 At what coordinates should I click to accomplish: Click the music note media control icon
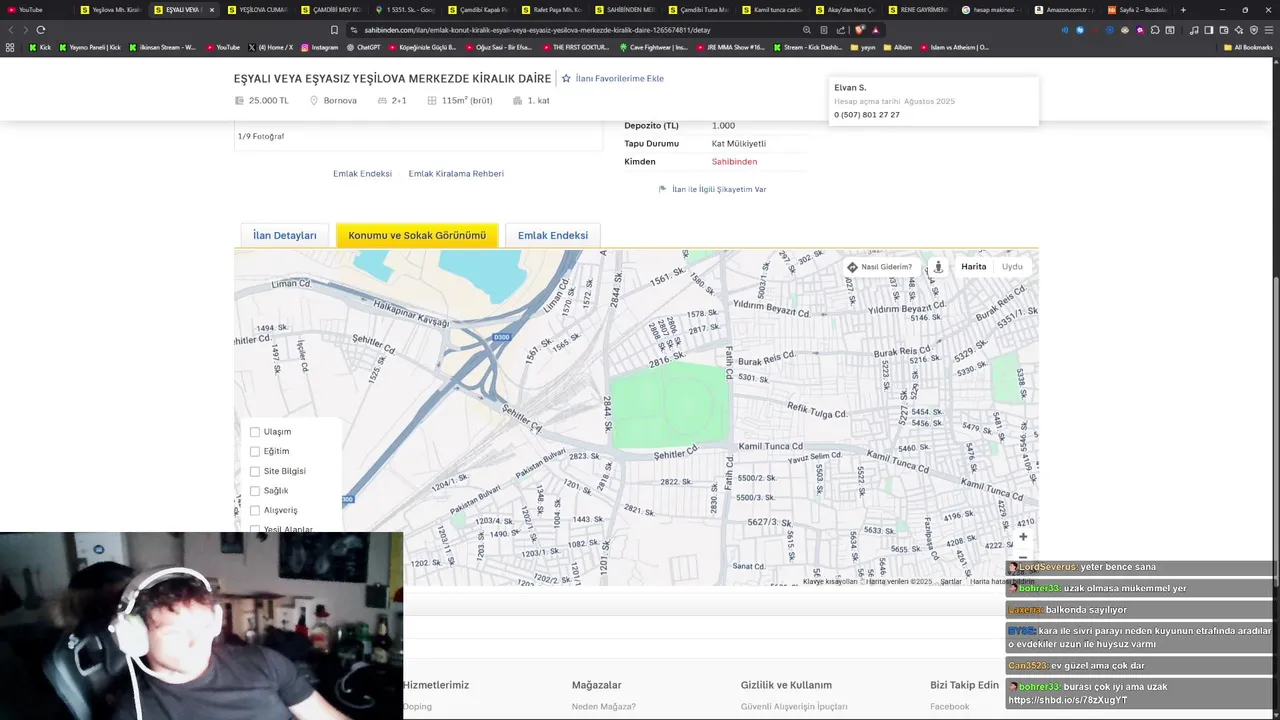[1194, 30]
